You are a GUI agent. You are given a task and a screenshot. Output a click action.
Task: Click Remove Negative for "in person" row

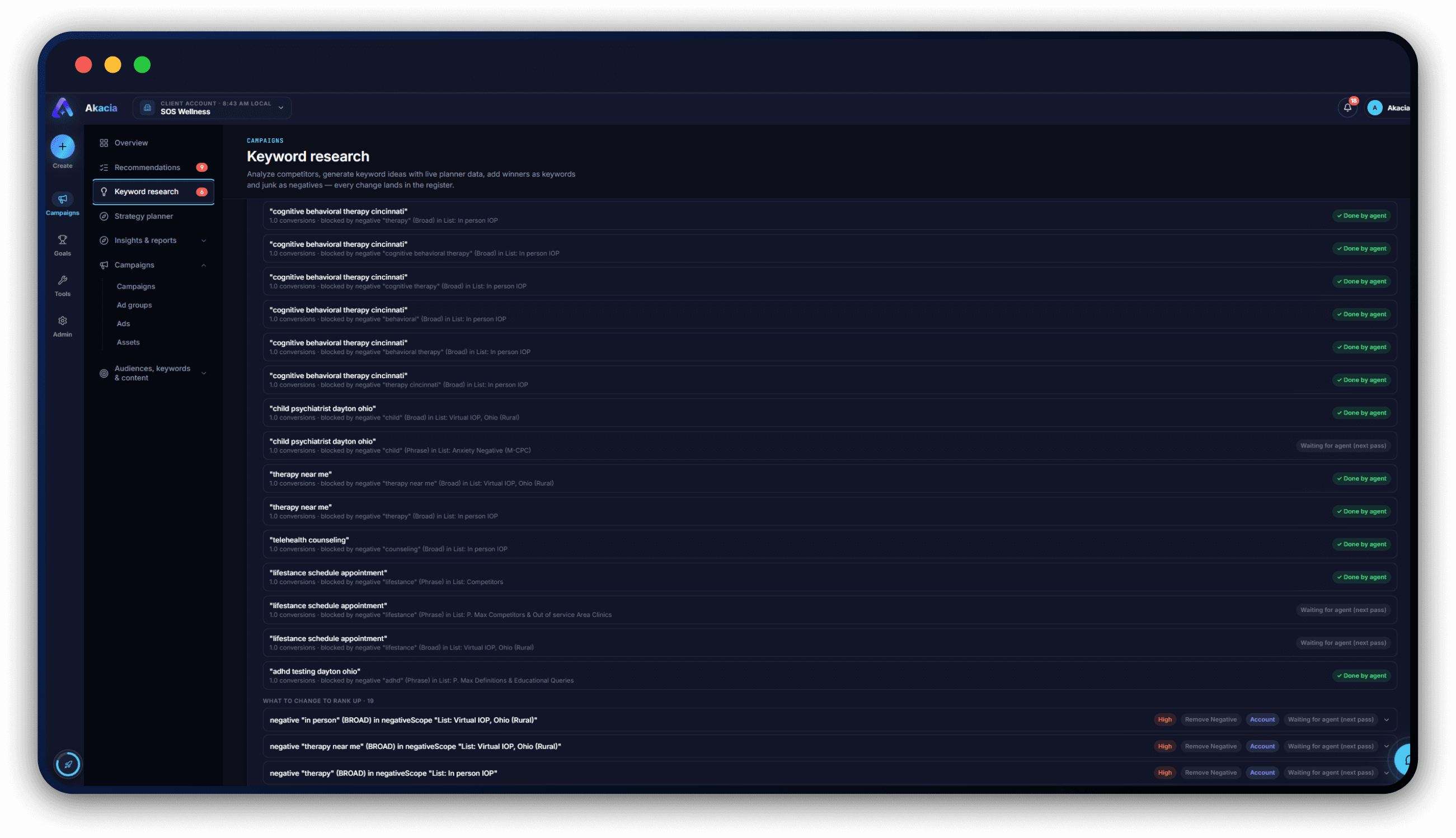coord(1210,719)
